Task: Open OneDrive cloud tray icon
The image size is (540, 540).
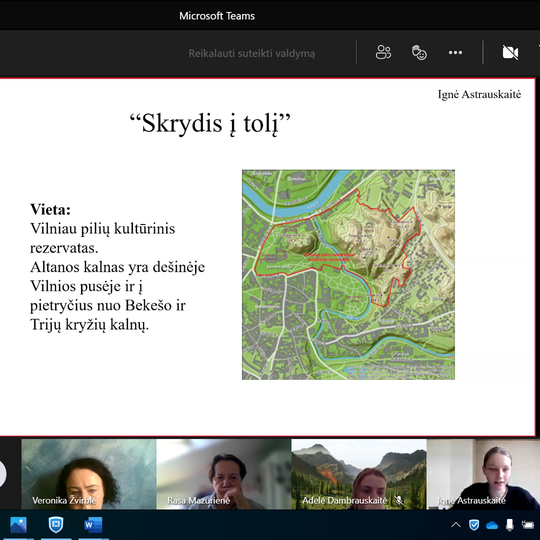Action: (x=492, y=526)
